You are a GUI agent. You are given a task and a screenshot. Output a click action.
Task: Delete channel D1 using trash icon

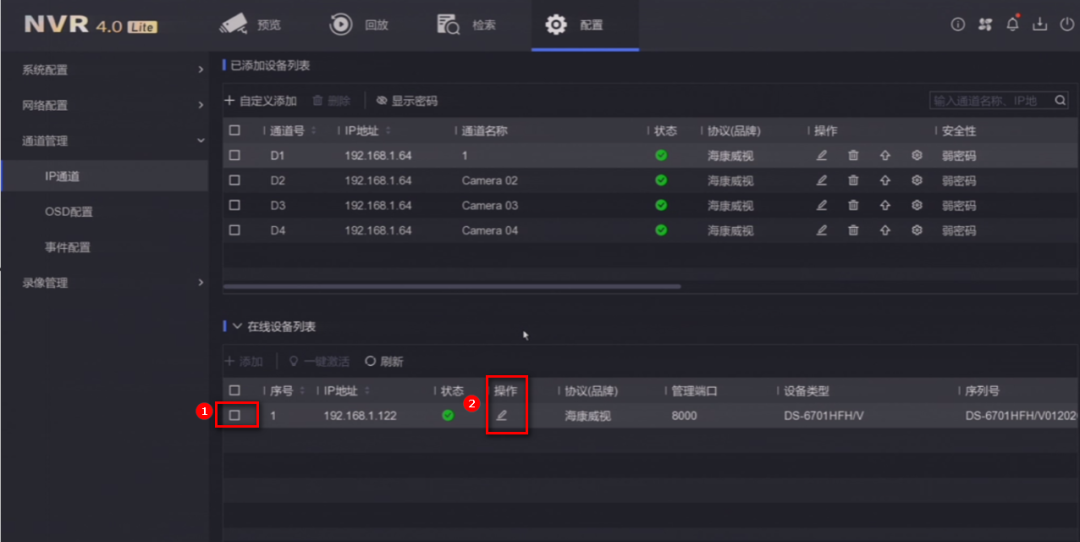pyautogui.click(x=853, y=156)
